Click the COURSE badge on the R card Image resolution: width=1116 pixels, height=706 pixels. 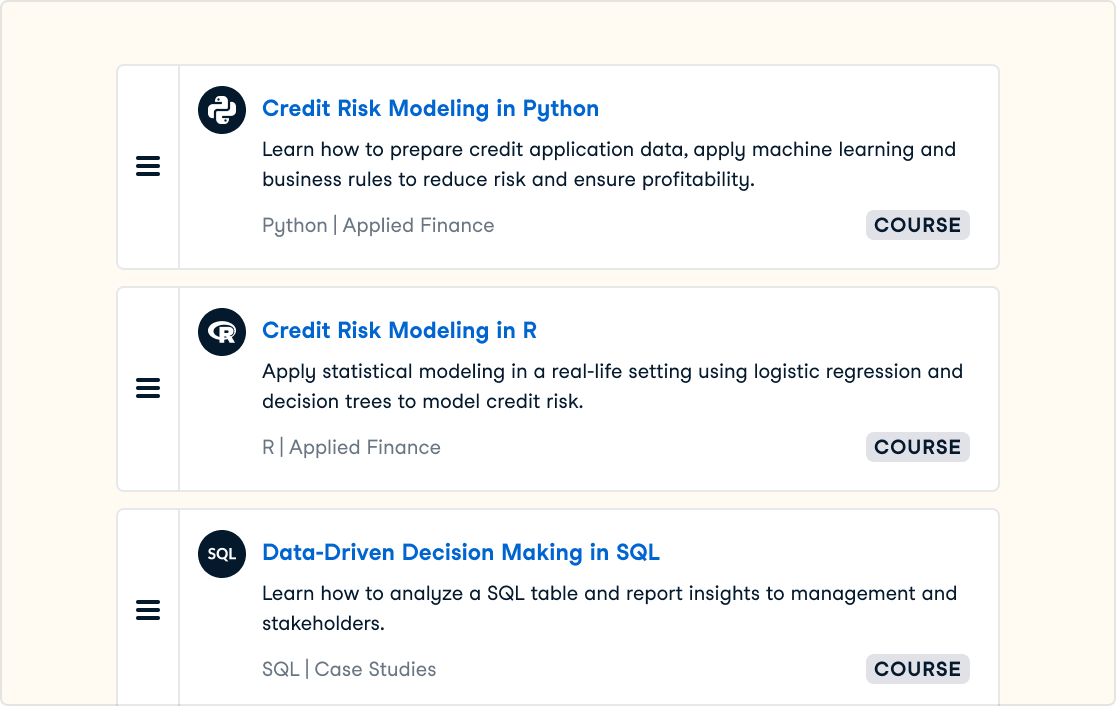pyautogui.click(x=917, y=447)
